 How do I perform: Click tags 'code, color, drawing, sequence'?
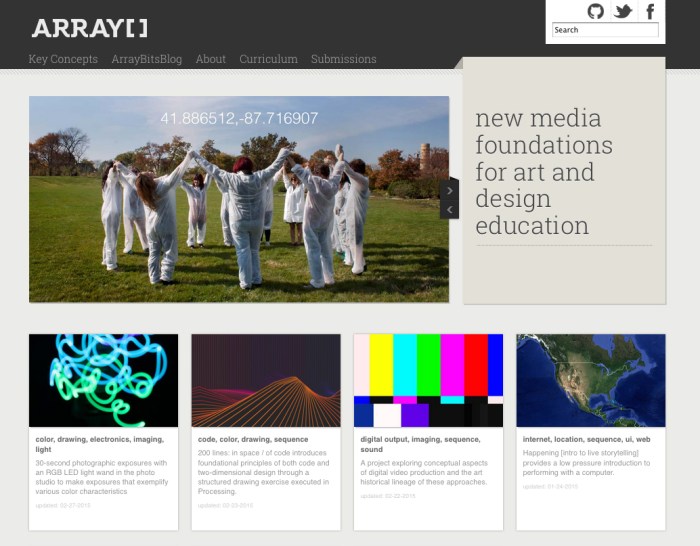(x=253, y=439)
